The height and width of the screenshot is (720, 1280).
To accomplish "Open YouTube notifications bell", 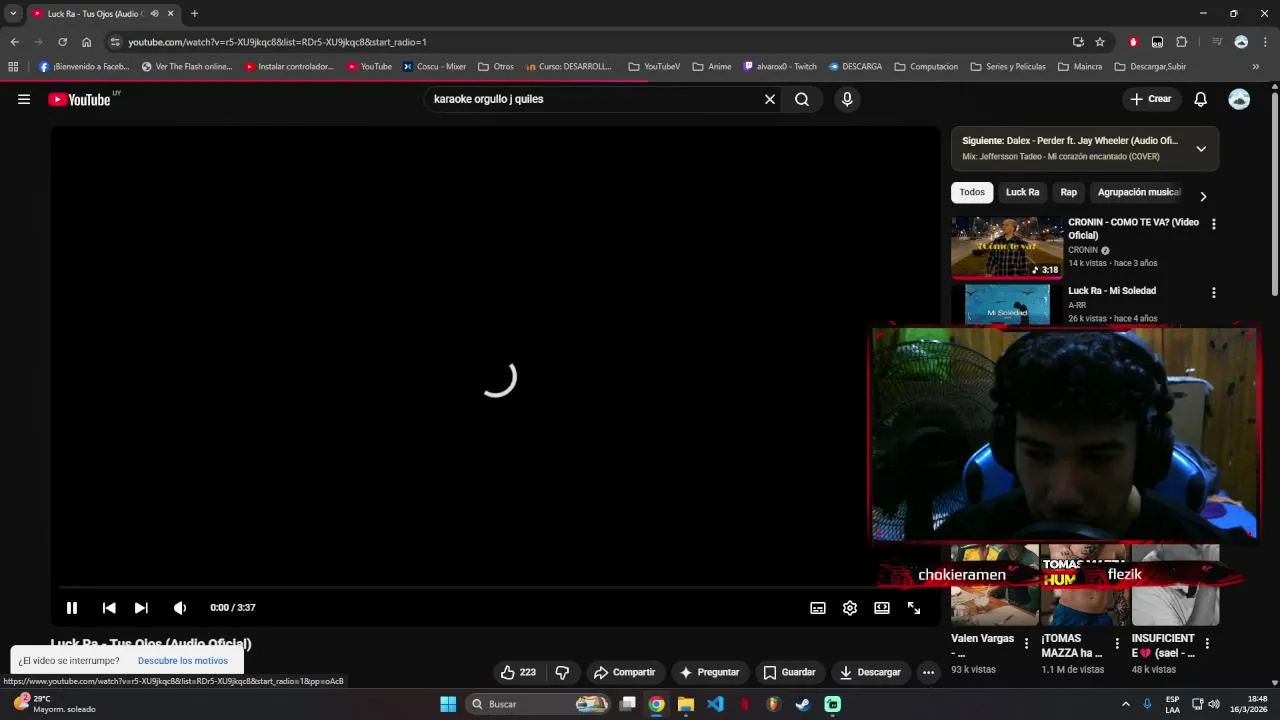I will tap(1201, 99).
